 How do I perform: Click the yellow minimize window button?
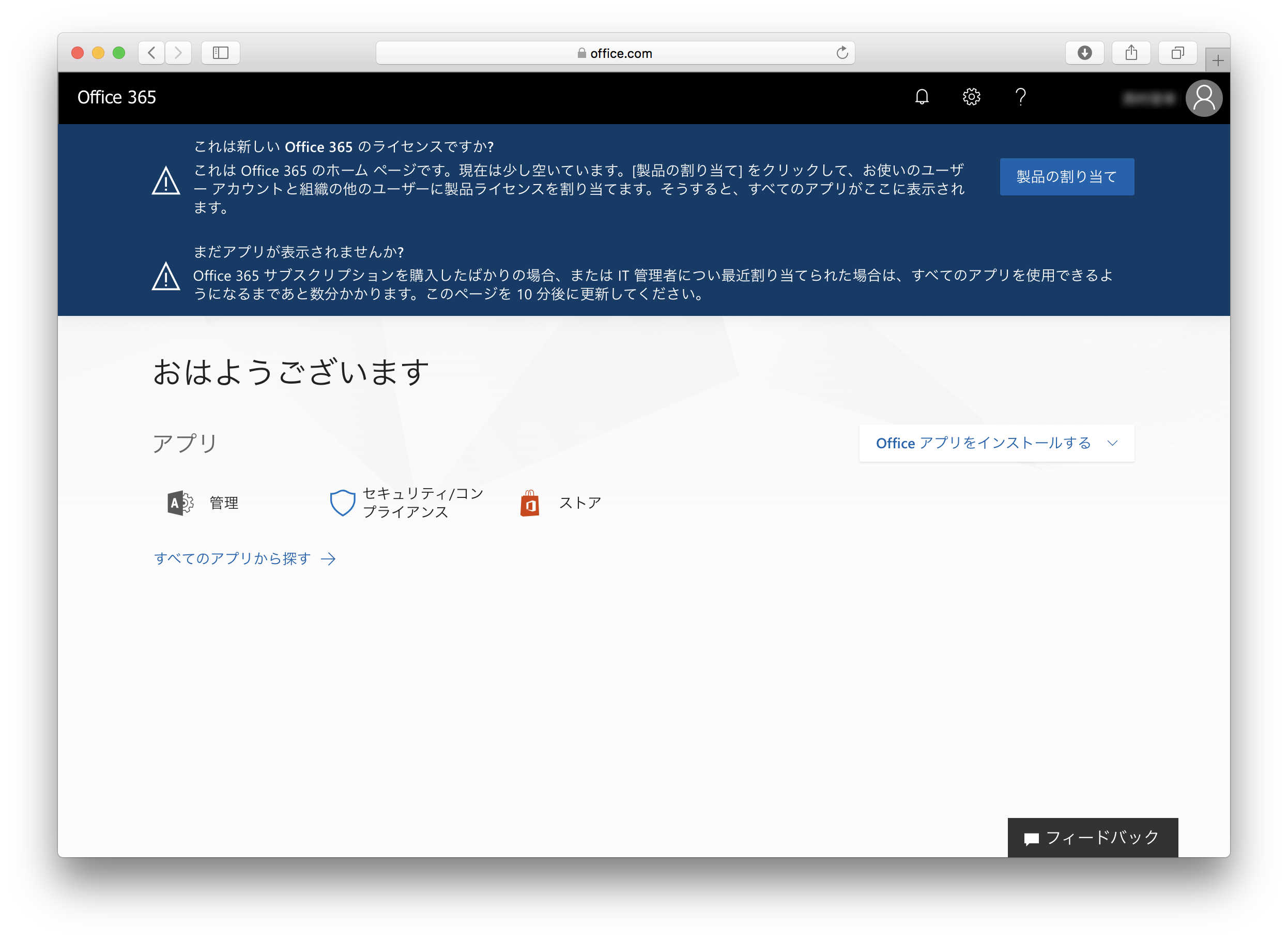click(x=98, y=53)
